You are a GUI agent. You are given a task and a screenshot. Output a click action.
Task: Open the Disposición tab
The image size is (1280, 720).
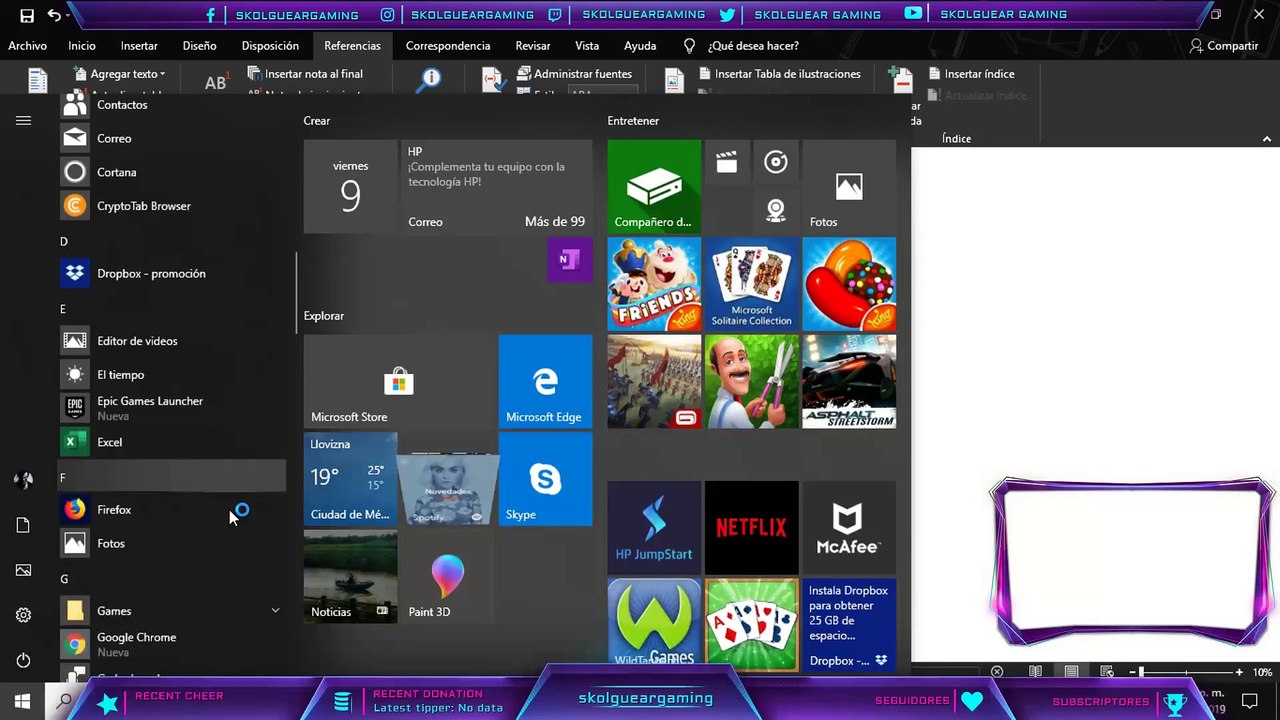coord(270,46)
